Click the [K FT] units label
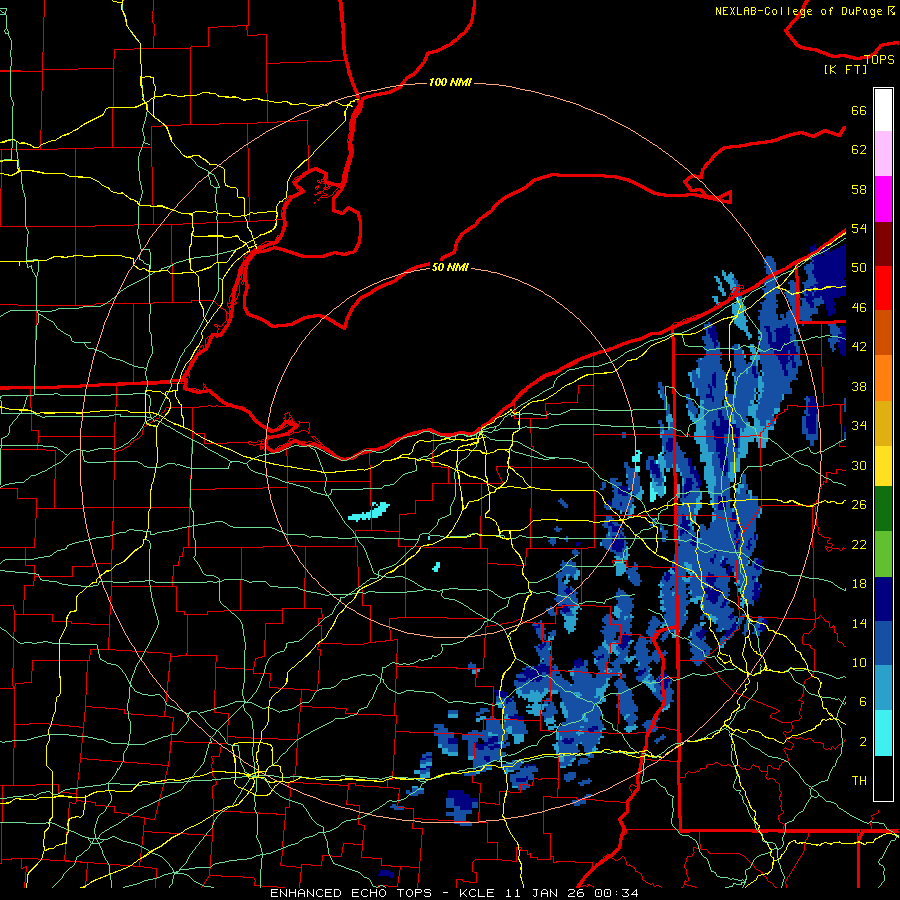 pyautogui.click(x=845, y=69)
